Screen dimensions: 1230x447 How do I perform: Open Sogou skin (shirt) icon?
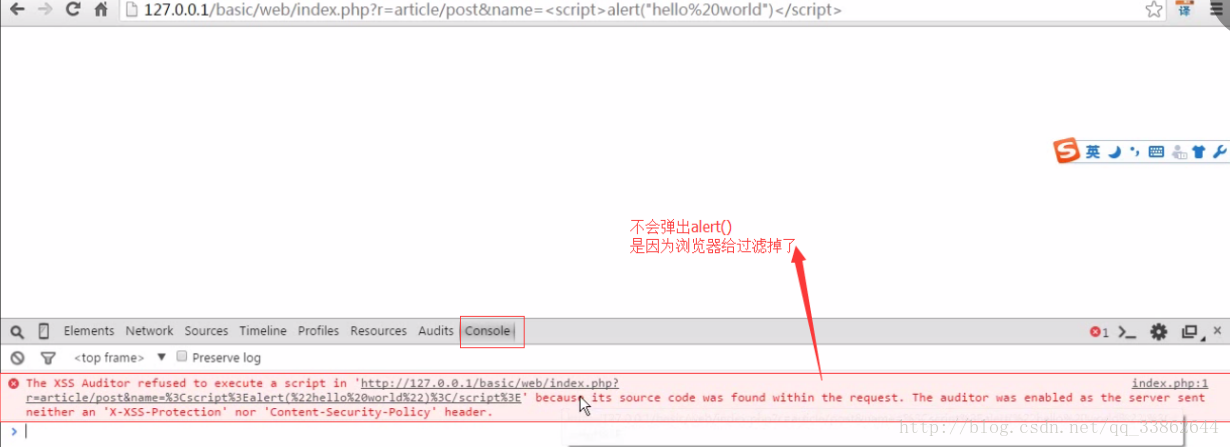pyautogui.click(x=1199, y=152)
